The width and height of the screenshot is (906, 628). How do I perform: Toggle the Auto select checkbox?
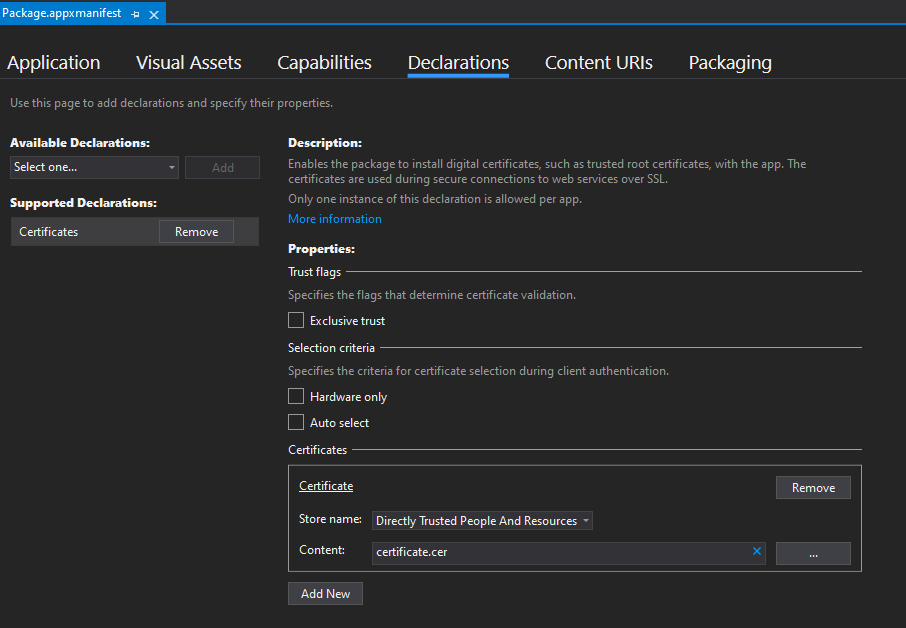pos(296,423)
